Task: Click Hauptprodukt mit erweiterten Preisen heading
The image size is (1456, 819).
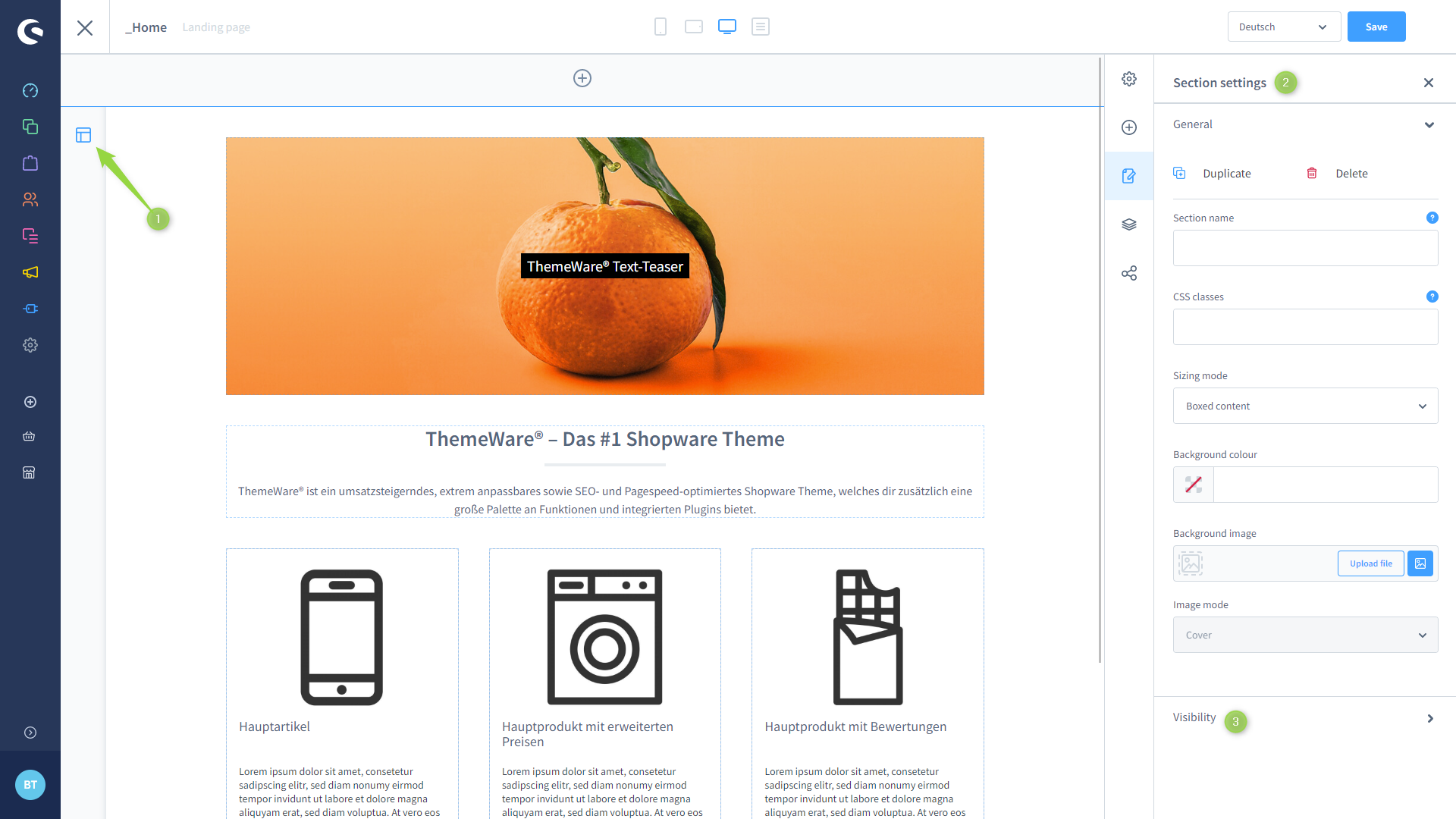Action: coord(588,734)
